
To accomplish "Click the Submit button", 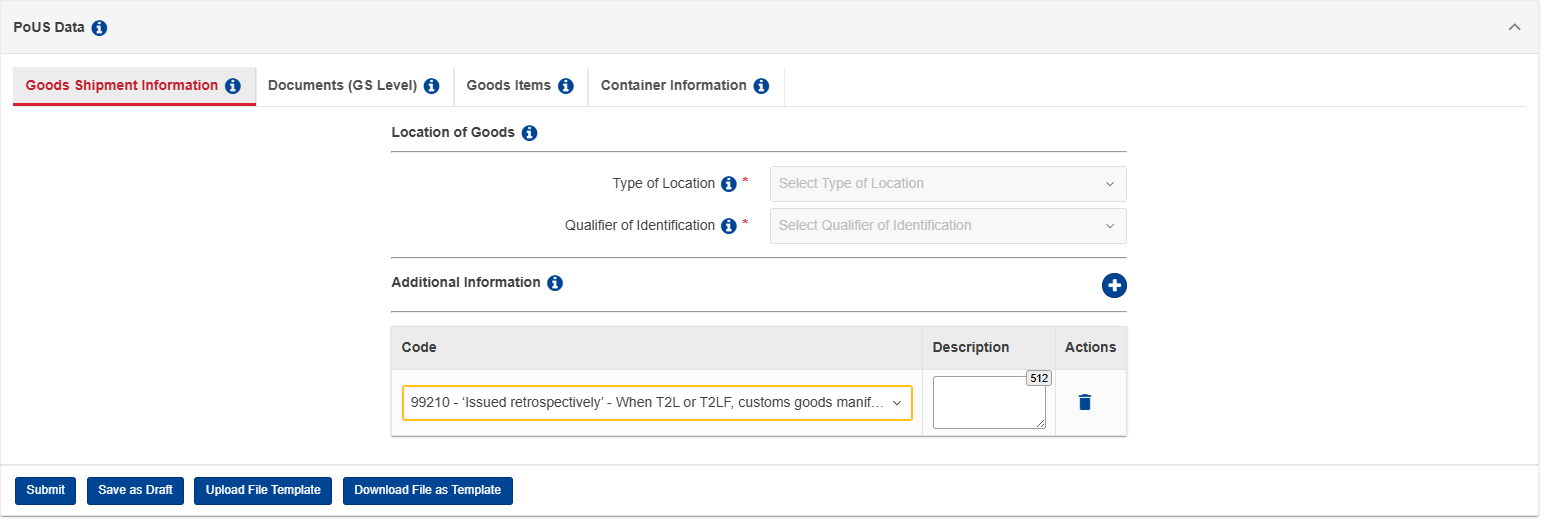I will coord(45,490).
